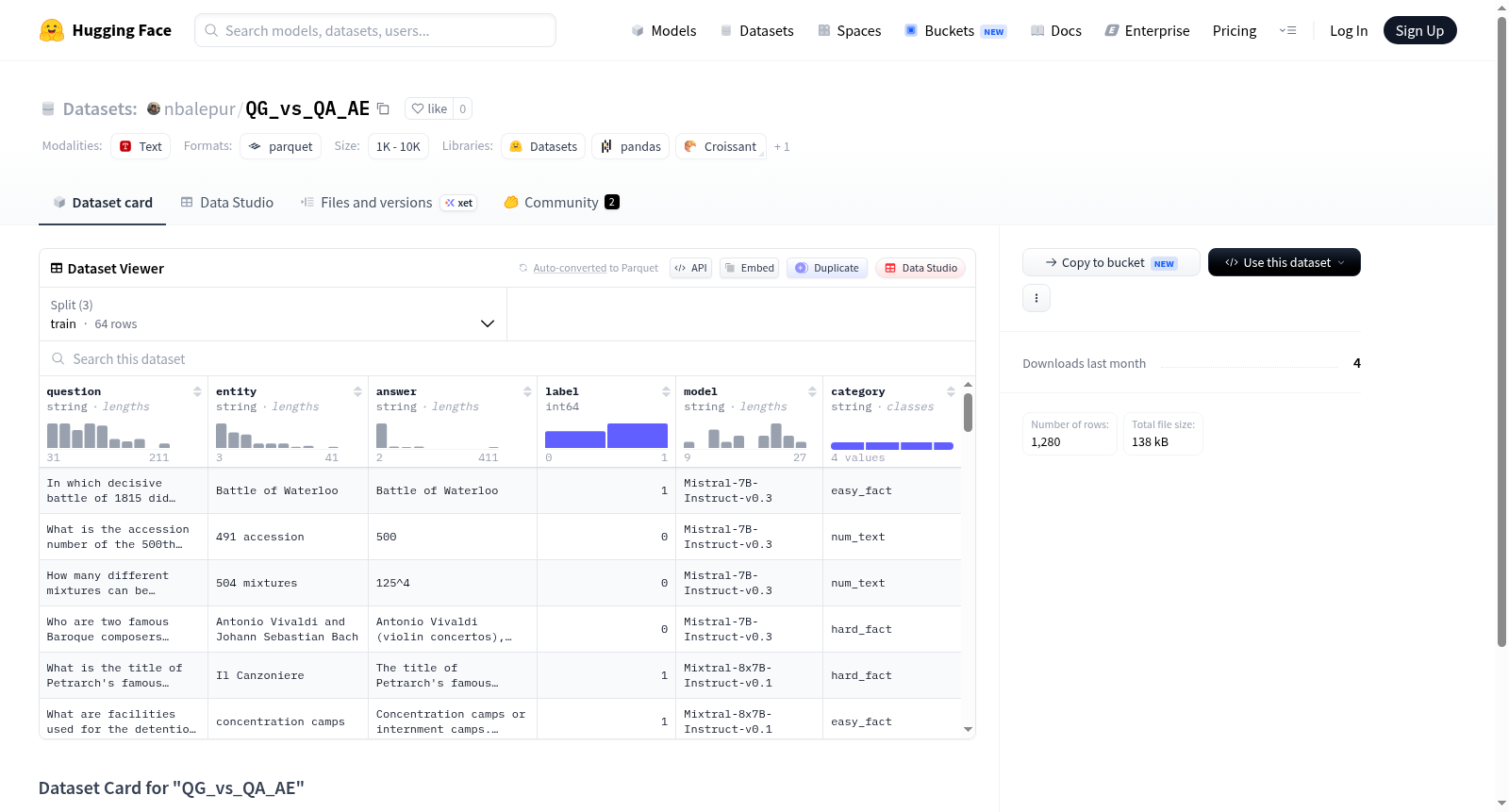Open the more navigation menu icon
This screenshot has width=1509, height=812.
pos(1287,31)
